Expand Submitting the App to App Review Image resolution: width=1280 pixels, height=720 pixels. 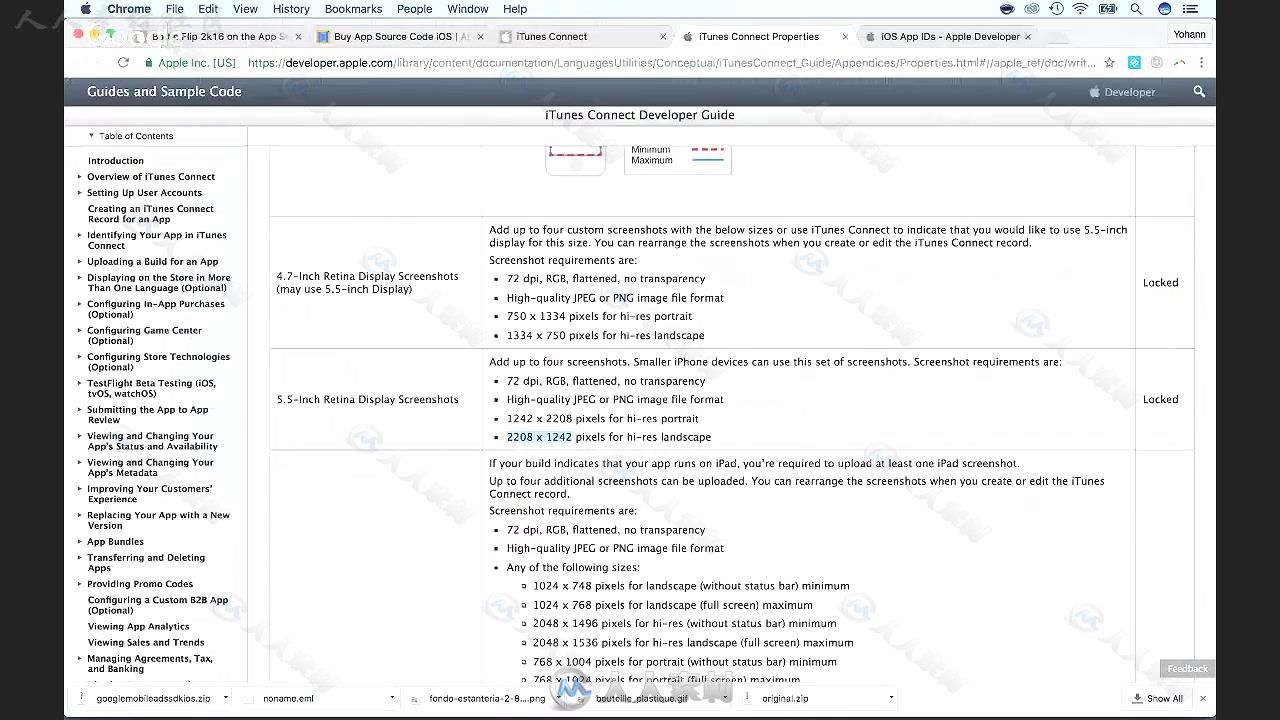click(x=80, y=409)
